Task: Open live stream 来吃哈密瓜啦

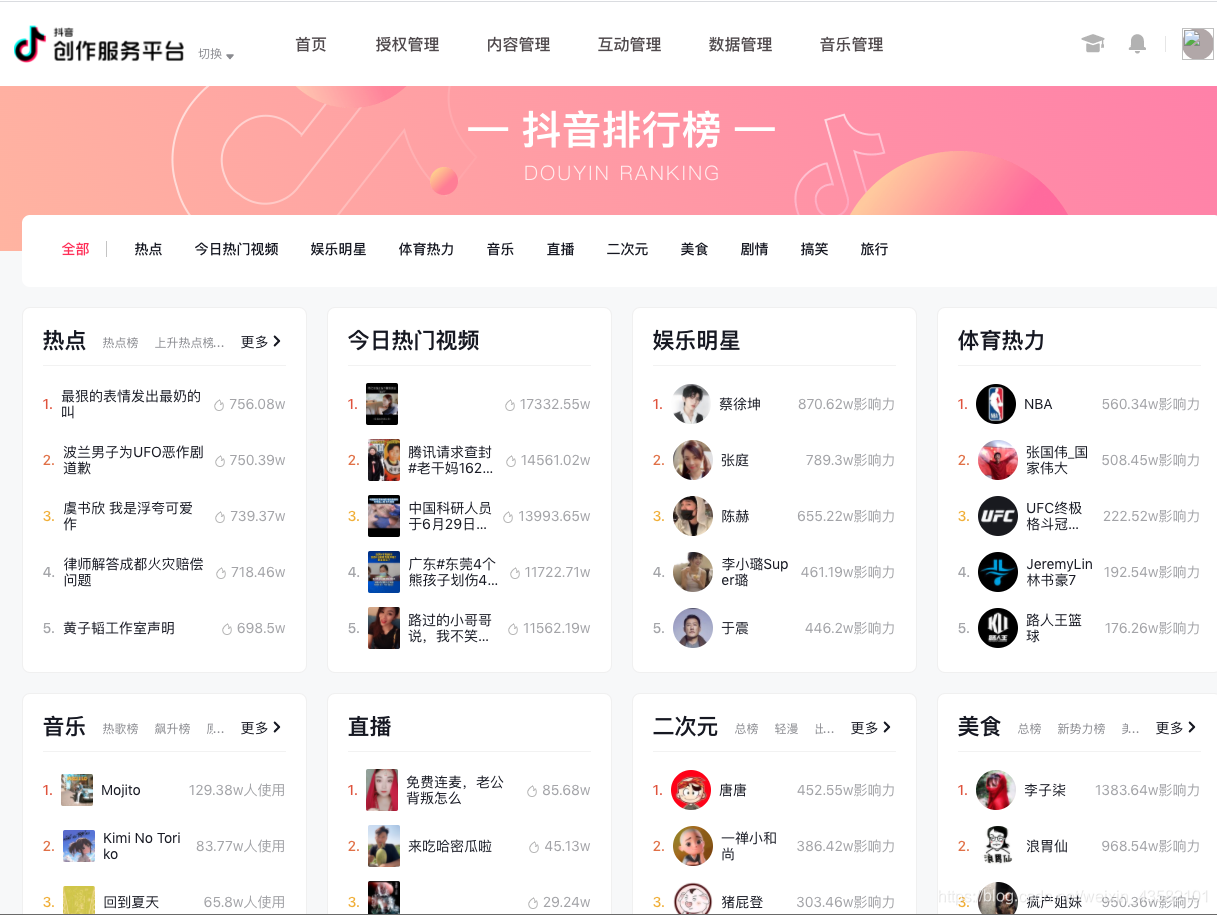Action: pyautogui.click(x=384, y=846)
